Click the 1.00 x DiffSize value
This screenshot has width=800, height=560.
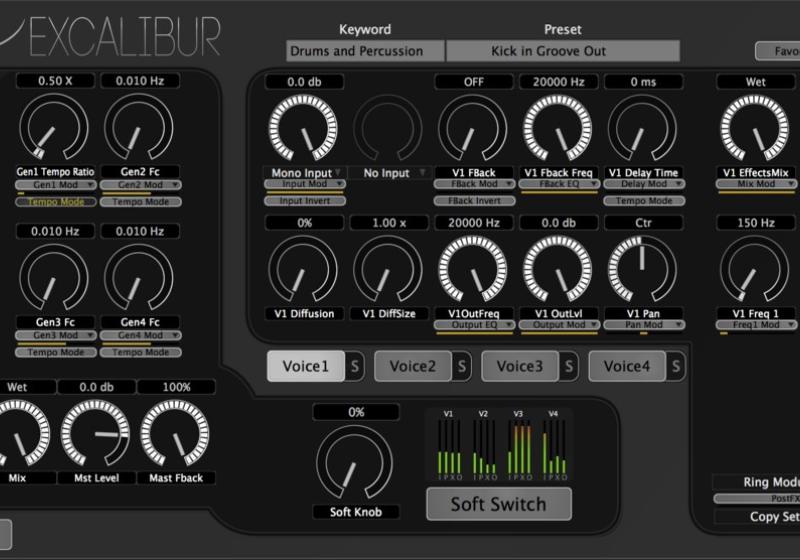(389, 222)
